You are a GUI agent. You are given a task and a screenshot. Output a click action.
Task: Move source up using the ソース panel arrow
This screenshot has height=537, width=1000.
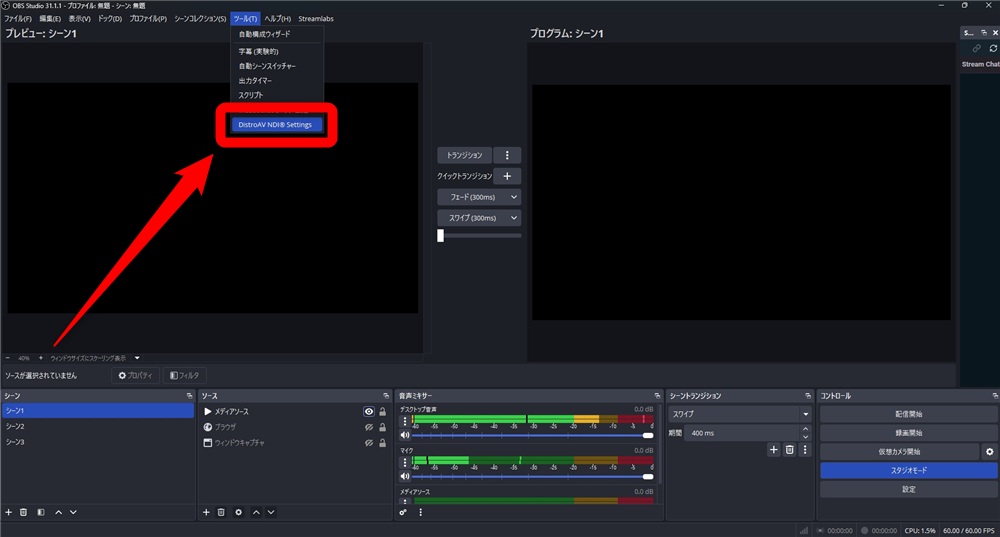tap(256, 512)
